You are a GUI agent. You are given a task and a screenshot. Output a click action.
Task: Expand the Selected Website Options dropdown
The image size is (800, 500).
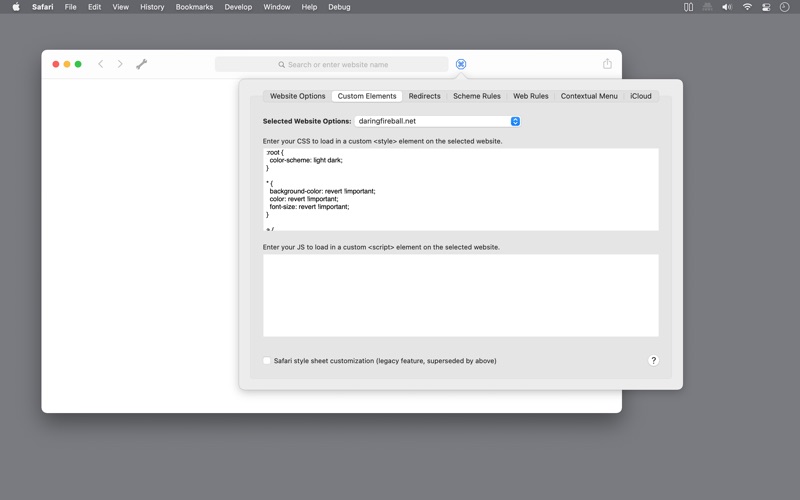[x=438, y=121]
